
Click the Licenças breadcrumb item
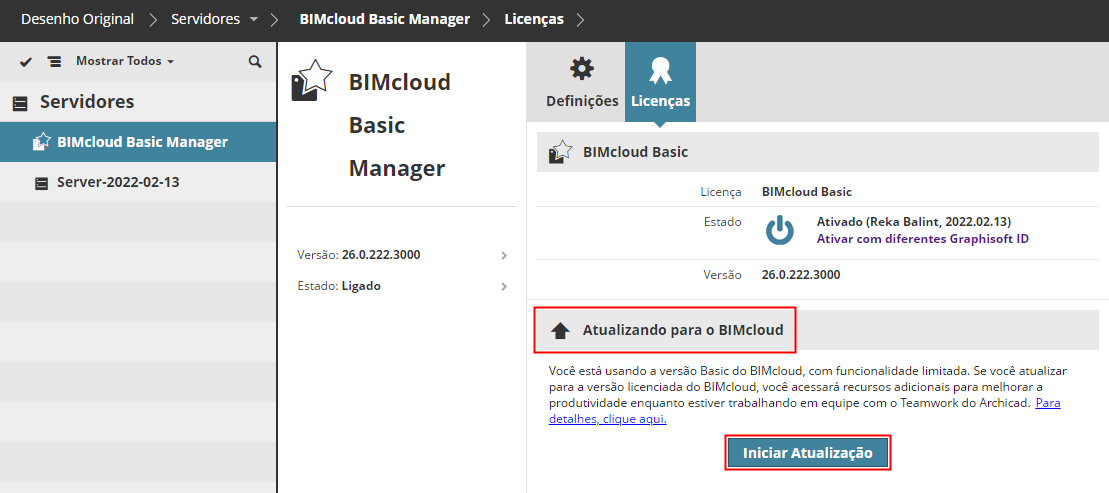pos(534,20)
